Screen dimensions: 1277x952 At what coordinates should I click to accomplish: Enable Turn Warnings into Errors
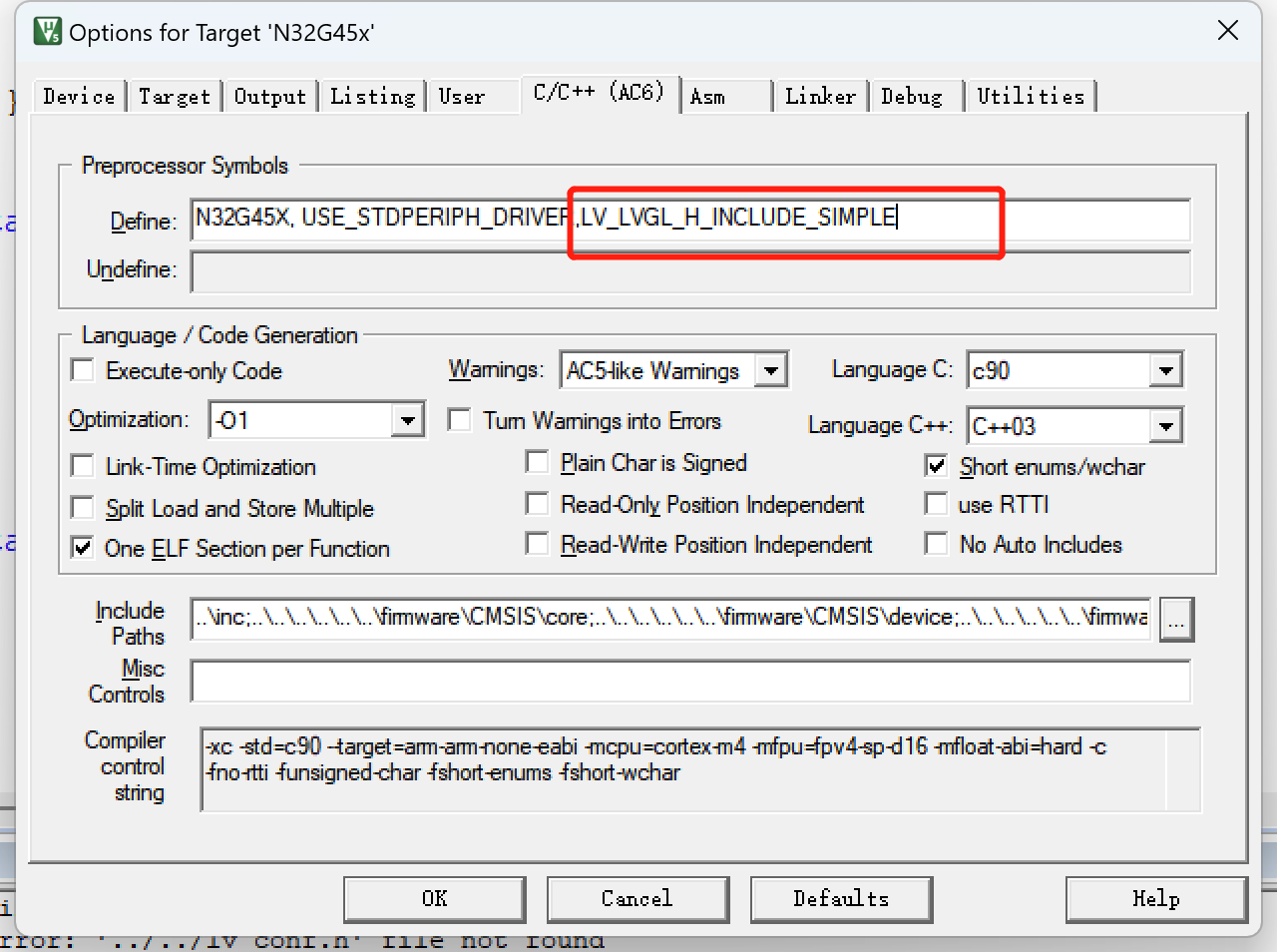(460, 420)
